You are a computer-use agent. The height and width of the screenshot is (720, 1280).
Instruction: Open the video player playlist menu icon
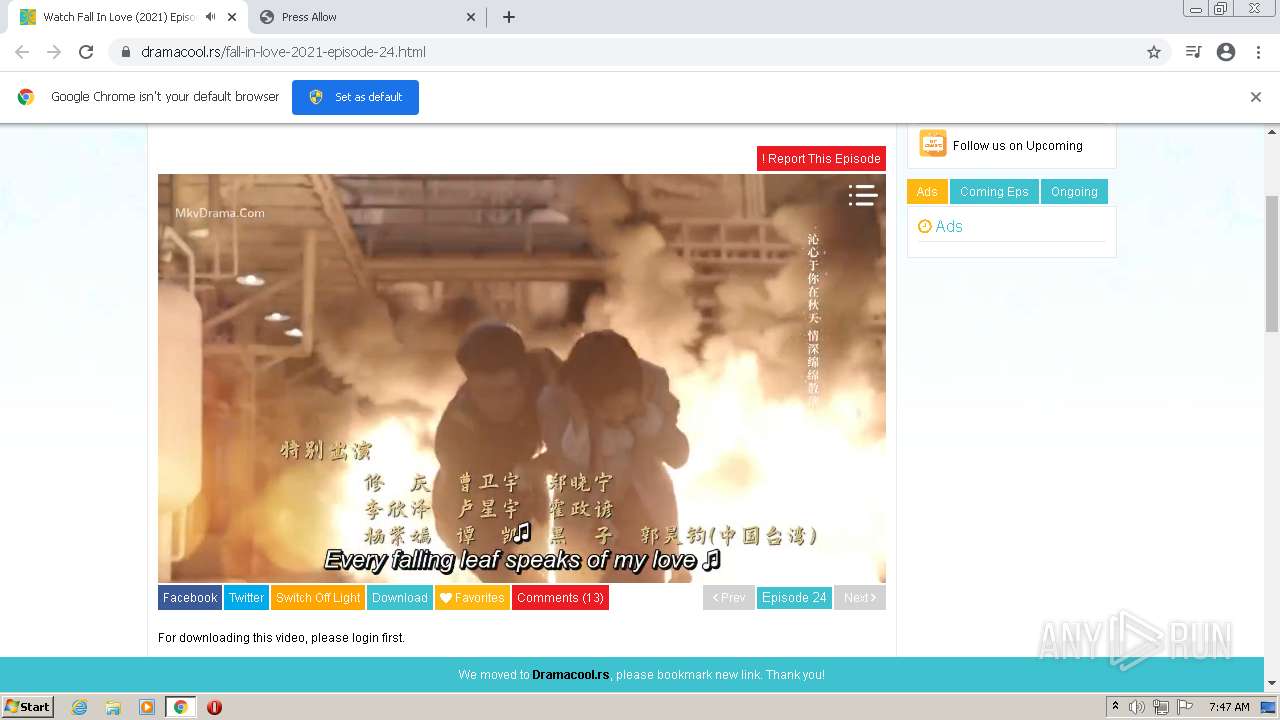point(862,195)
